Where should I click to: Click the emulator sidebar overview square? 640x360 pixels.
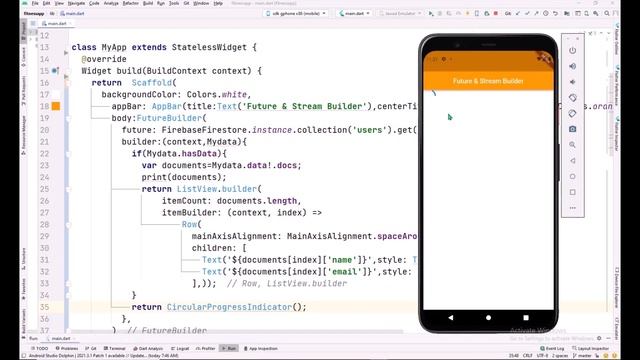coord(573,192)
